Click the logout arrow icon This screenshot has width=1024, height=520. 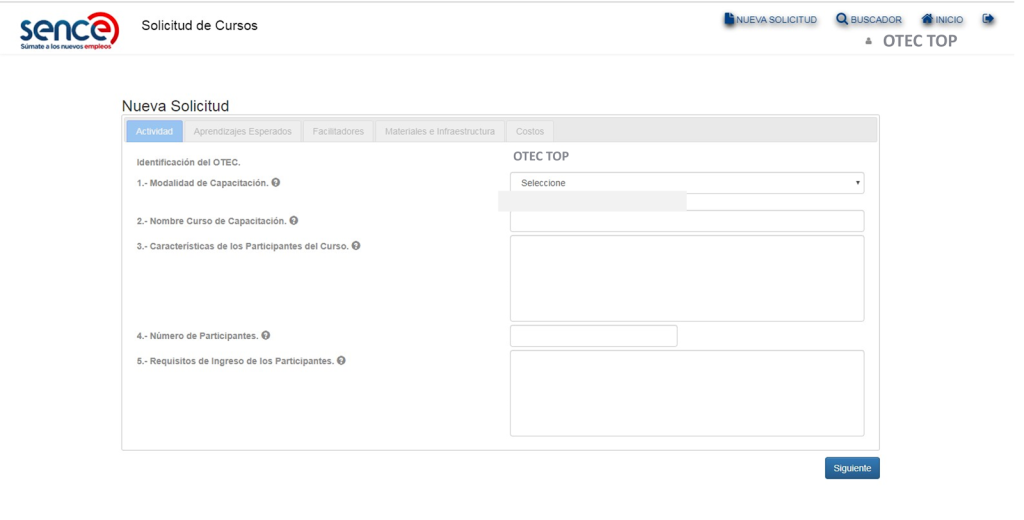click(x=988, y=19)
